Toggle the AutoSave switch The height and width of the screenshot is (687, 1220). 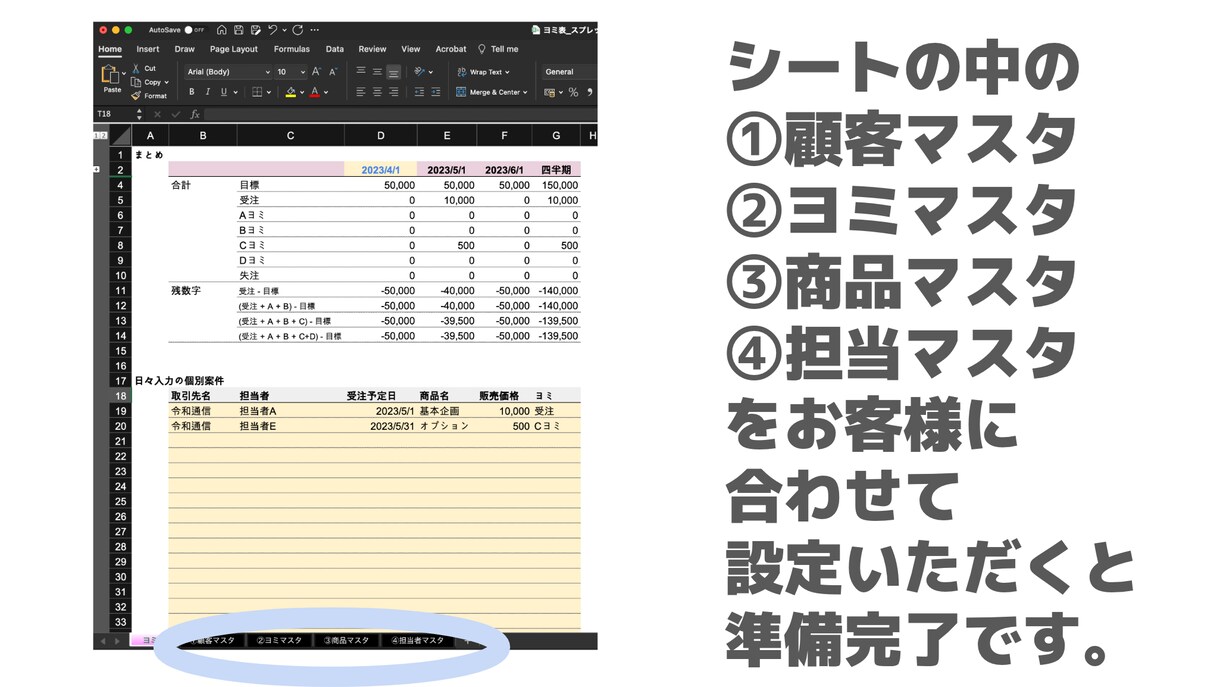click(x=193, y=30)
